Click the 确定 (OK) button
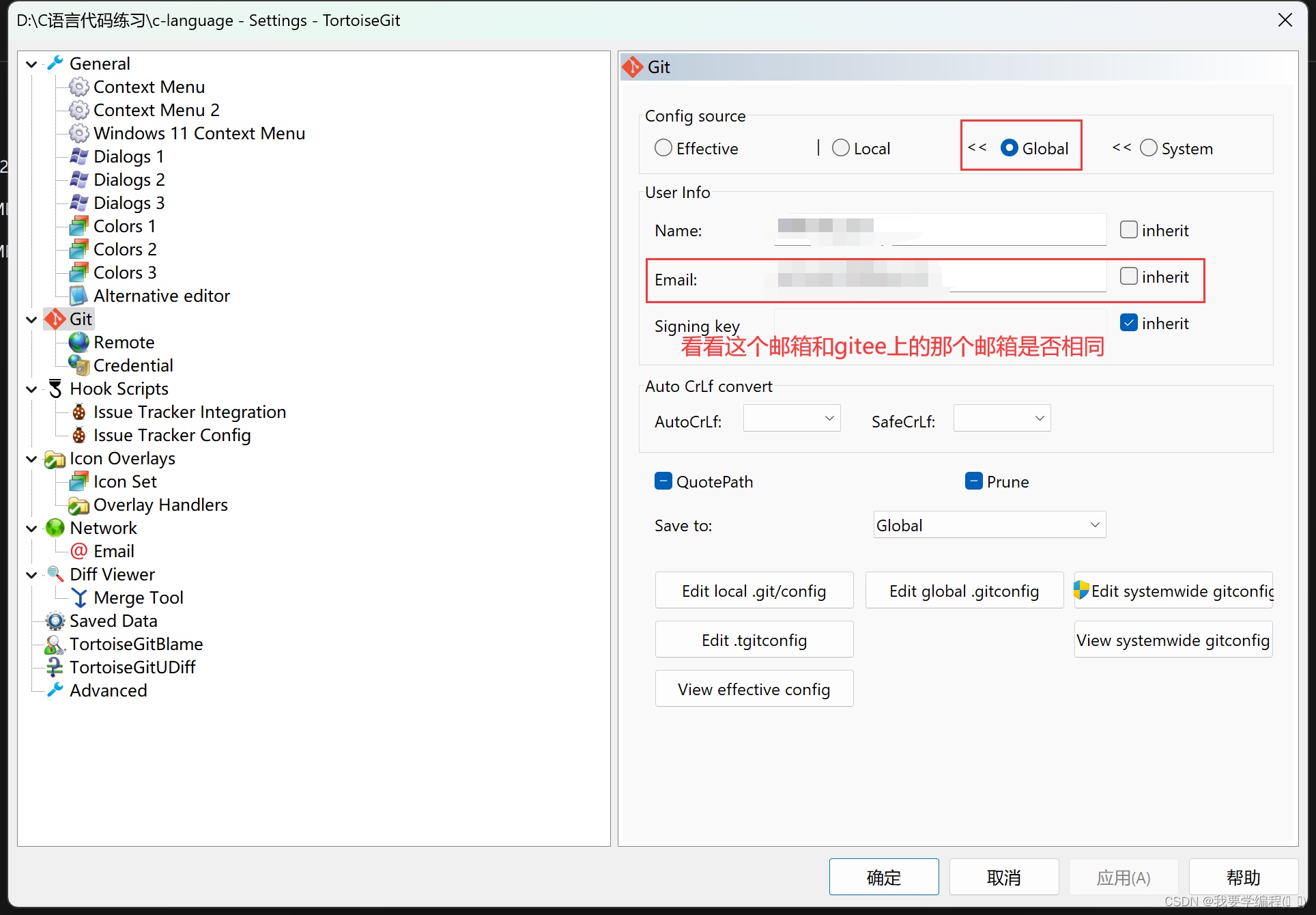1316x915 pixels. [x=884, y=877]
